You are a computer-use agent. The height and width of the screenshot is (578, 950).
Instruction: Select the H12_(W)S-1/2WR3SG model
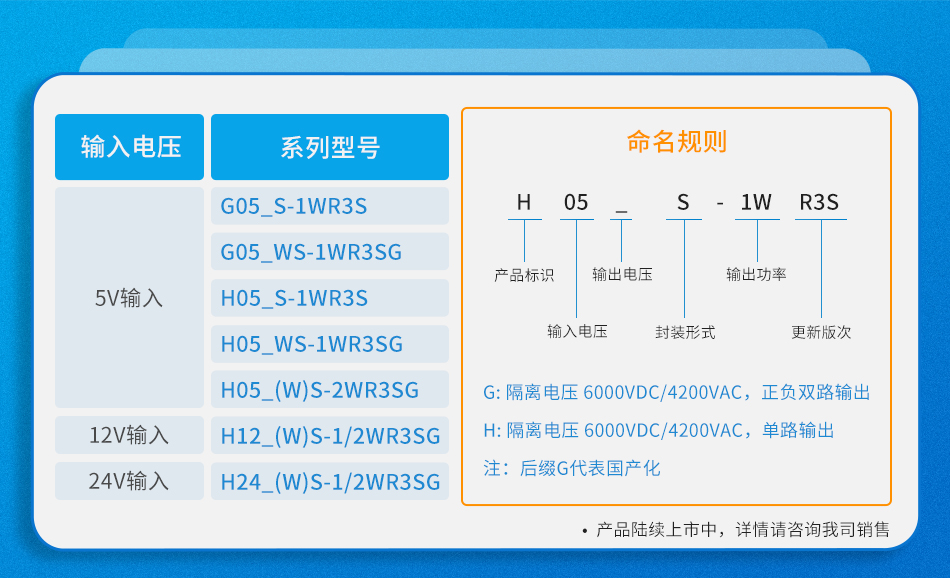pyautogui.click(x=329, y=436)
